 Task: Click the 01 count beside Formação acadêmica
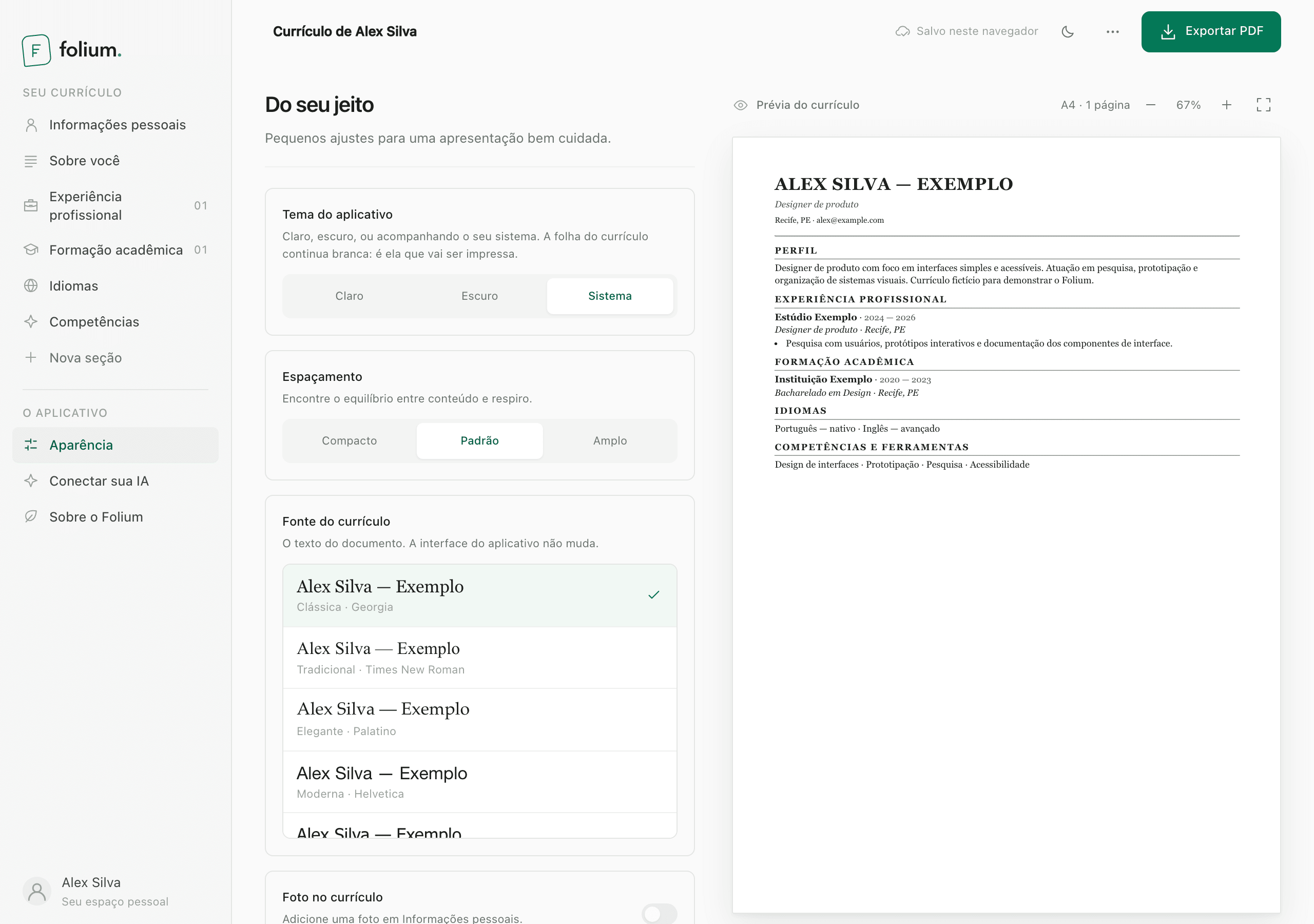[201, 249]
